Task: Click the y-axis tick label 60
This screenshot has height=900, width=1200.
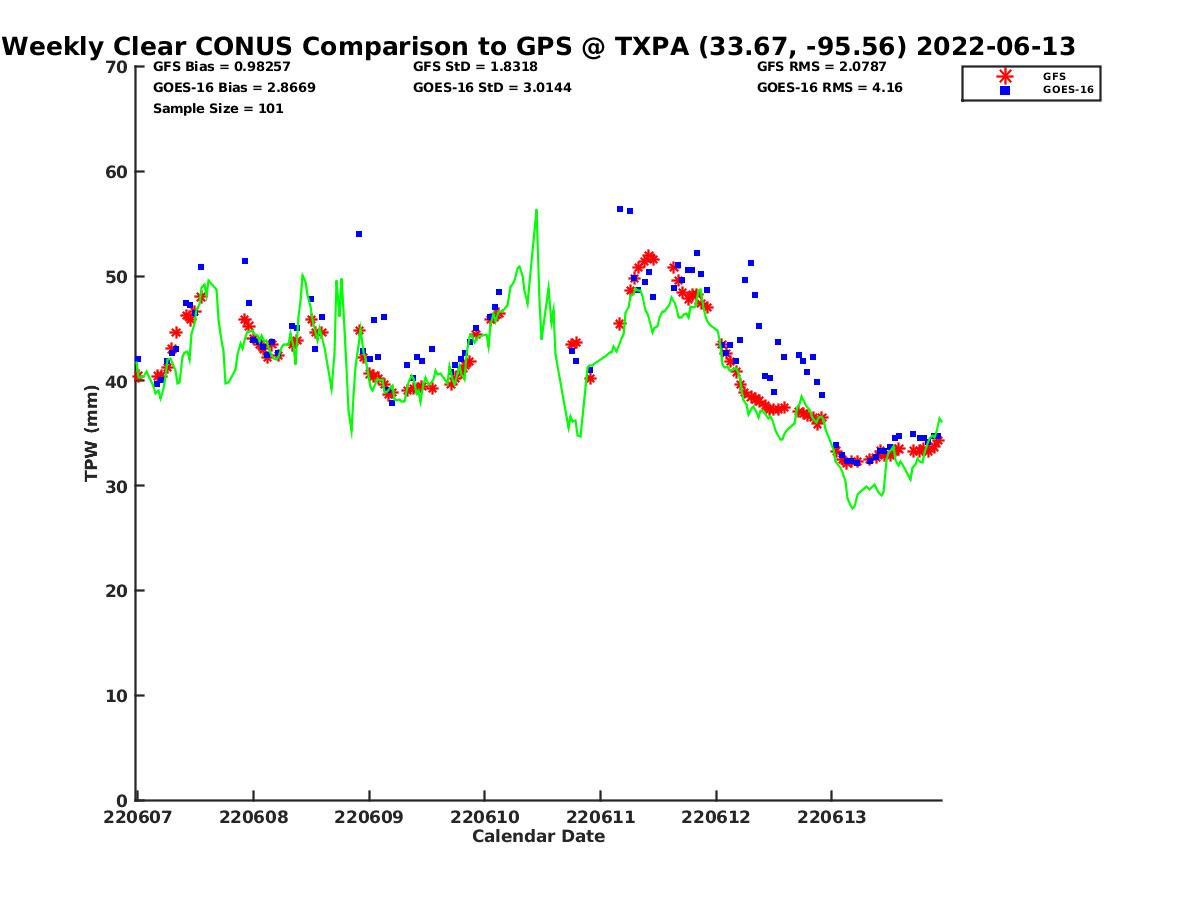Action: coord(117,172)
